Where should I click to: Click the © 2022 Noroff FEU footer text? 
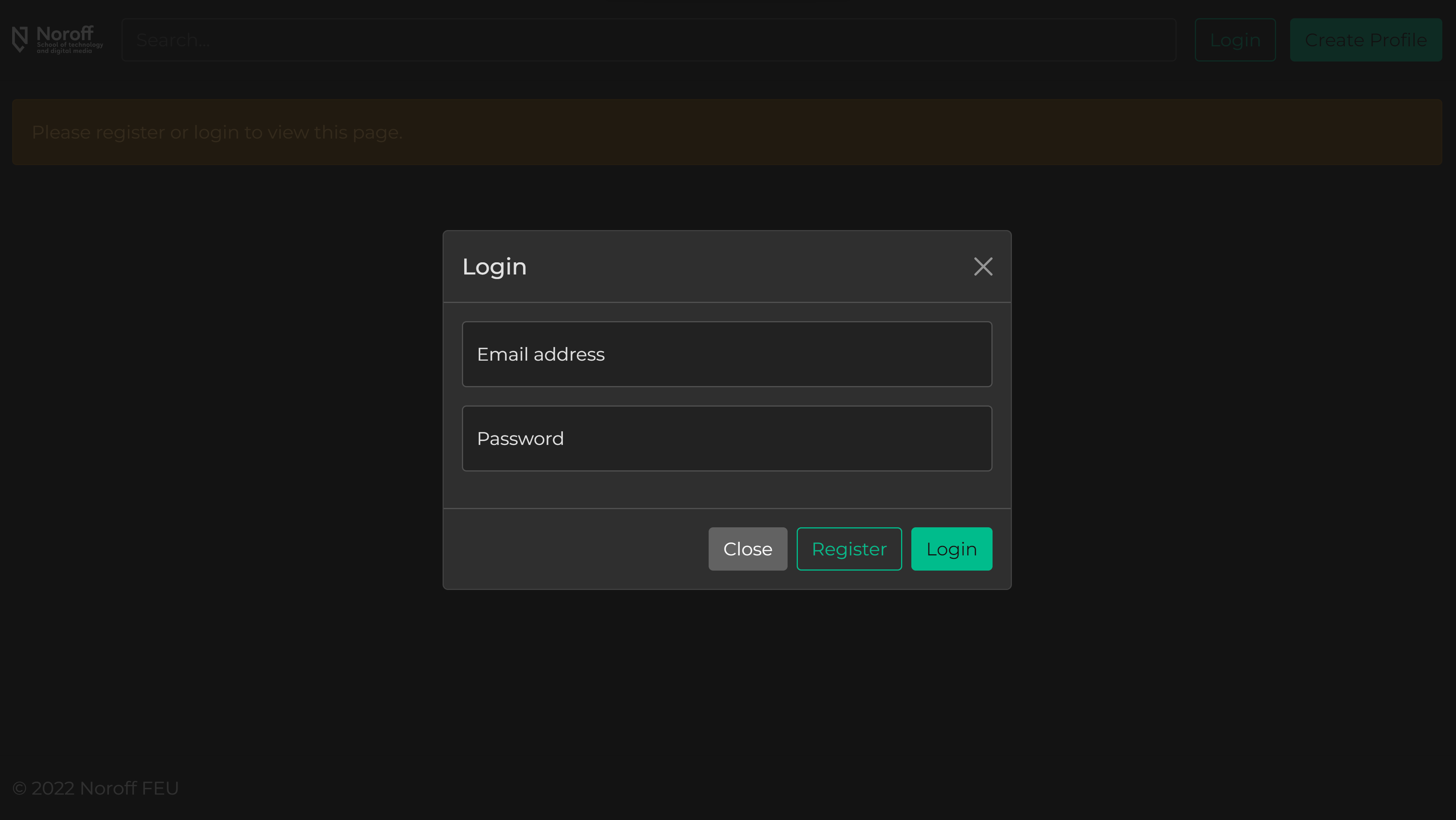[x=96, y=787]
